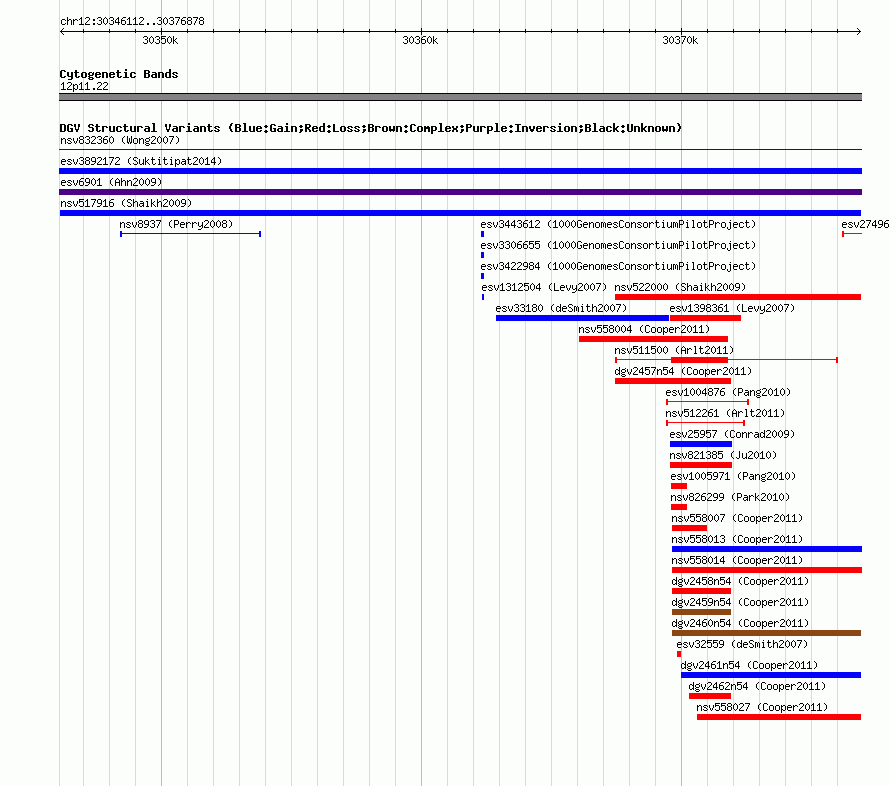This screenshot has width=890, height=786.
Task: Click the nsv821385 (Ju2010) red bar
Action: coord(701,465)
